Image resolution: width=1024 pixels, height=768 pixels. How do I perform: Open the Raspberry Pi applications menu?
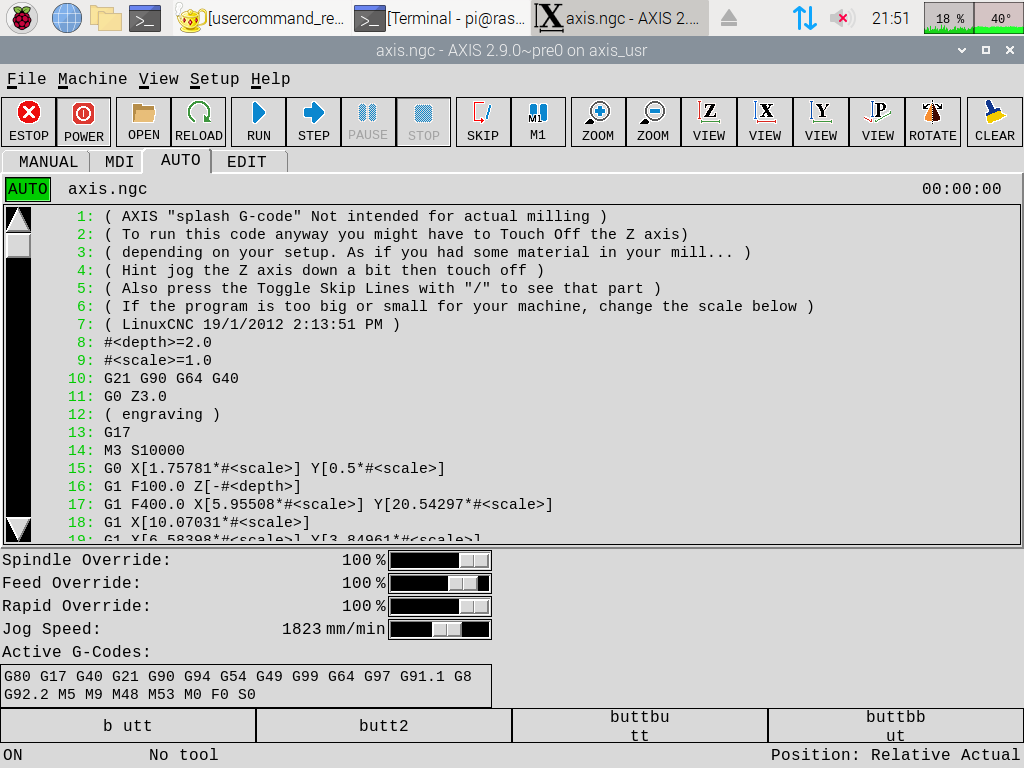click(22, 18)
